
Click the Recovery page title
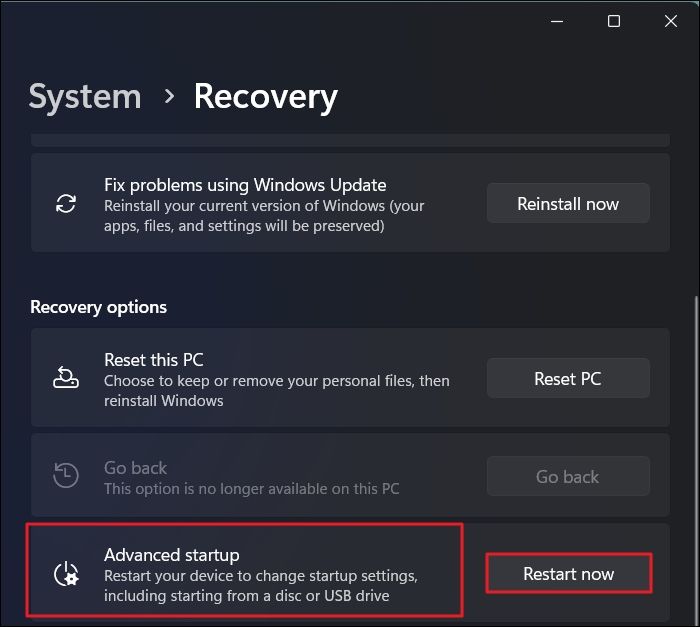[x=265, y=97]
